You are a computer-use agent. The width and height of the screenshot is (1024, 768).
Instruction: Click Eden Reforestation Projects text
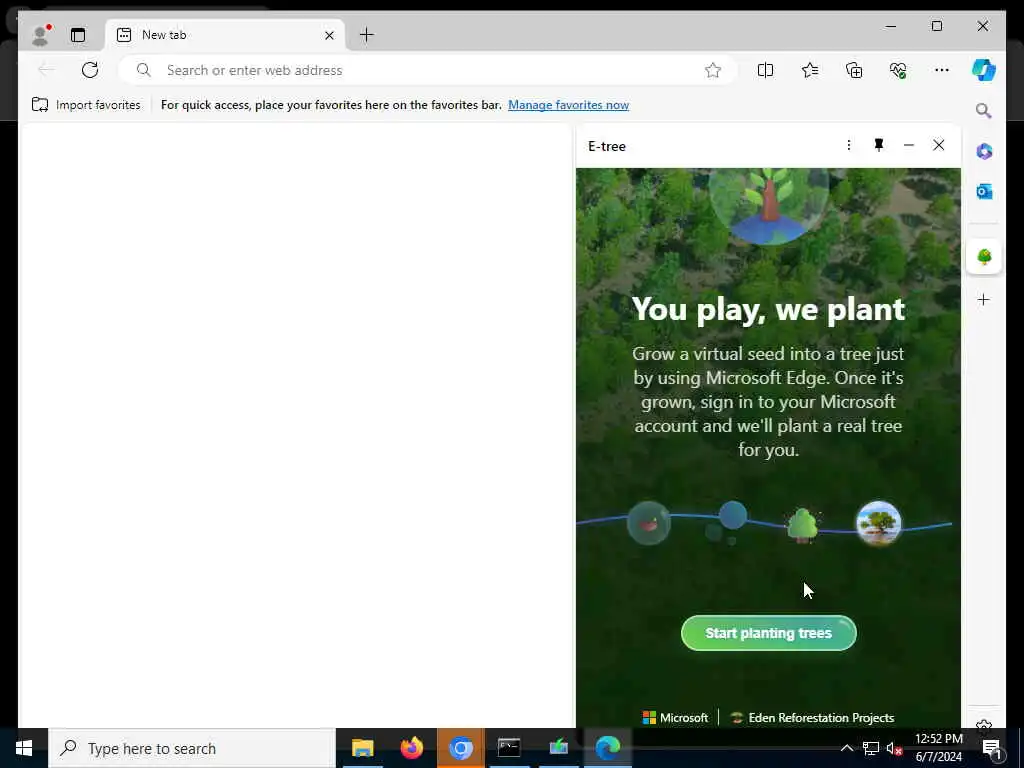pos(821,718)
